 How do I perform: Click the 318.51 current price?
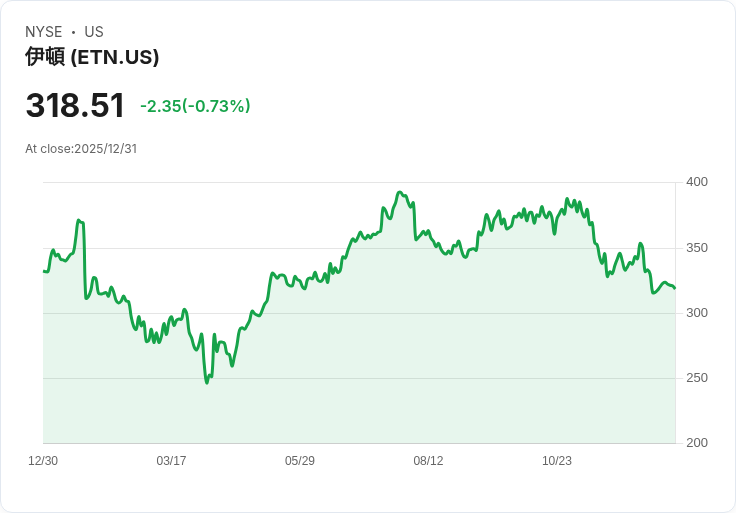(x=75, y=105)
